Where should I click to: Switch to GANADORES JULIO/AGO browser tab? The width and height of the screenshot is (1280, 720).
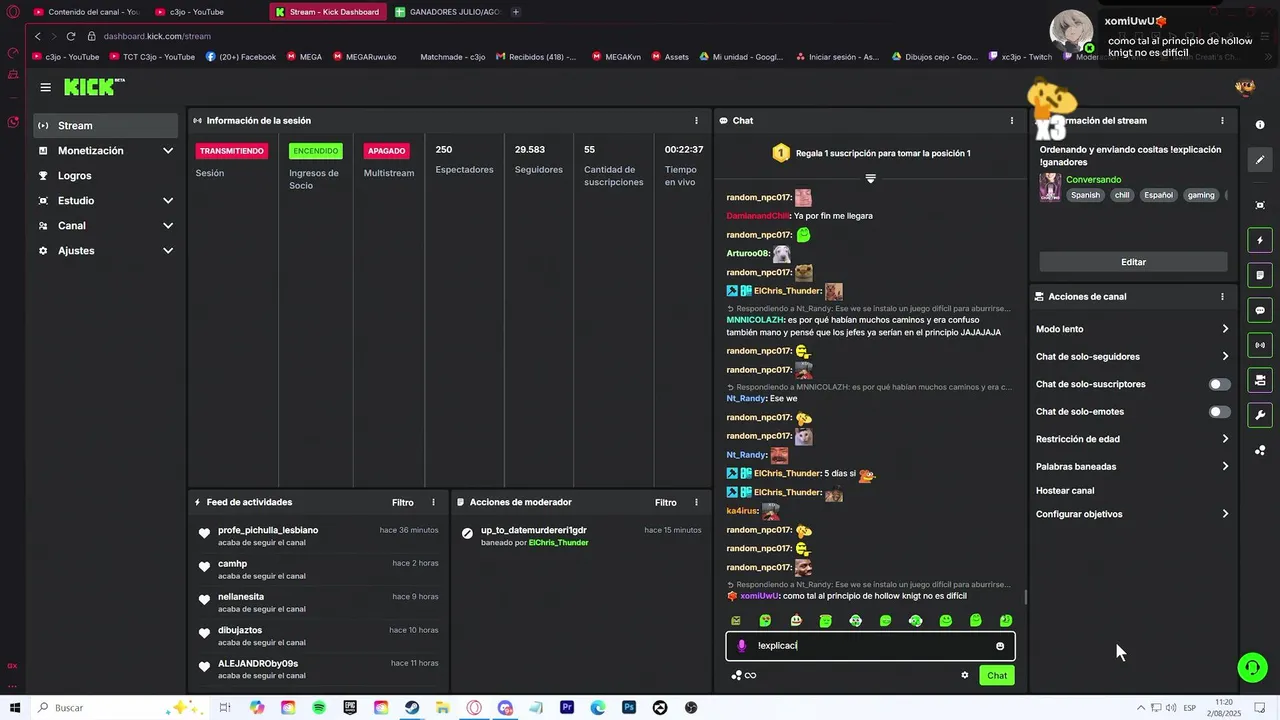tap(449, 12)
